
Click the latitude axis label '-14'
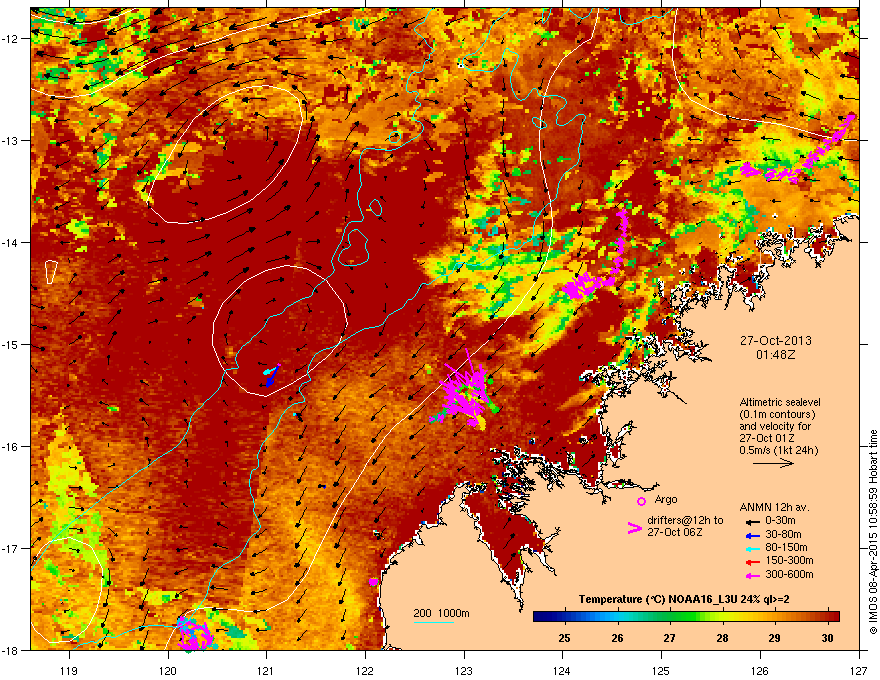coord(11,242)
